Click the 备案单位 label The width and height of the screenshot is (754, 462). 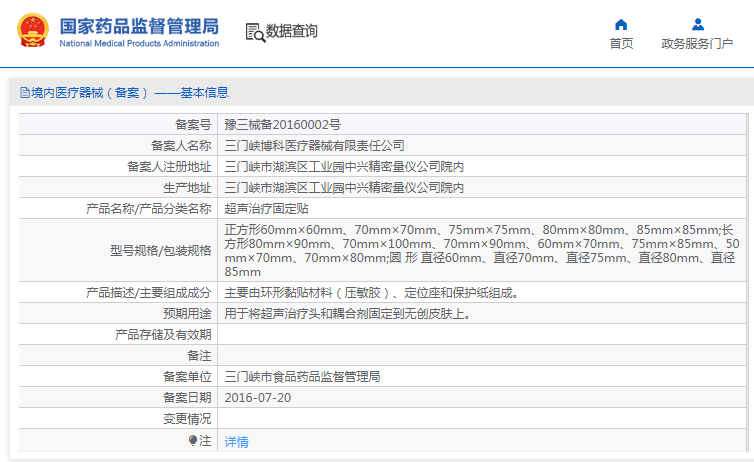[187, 377]
